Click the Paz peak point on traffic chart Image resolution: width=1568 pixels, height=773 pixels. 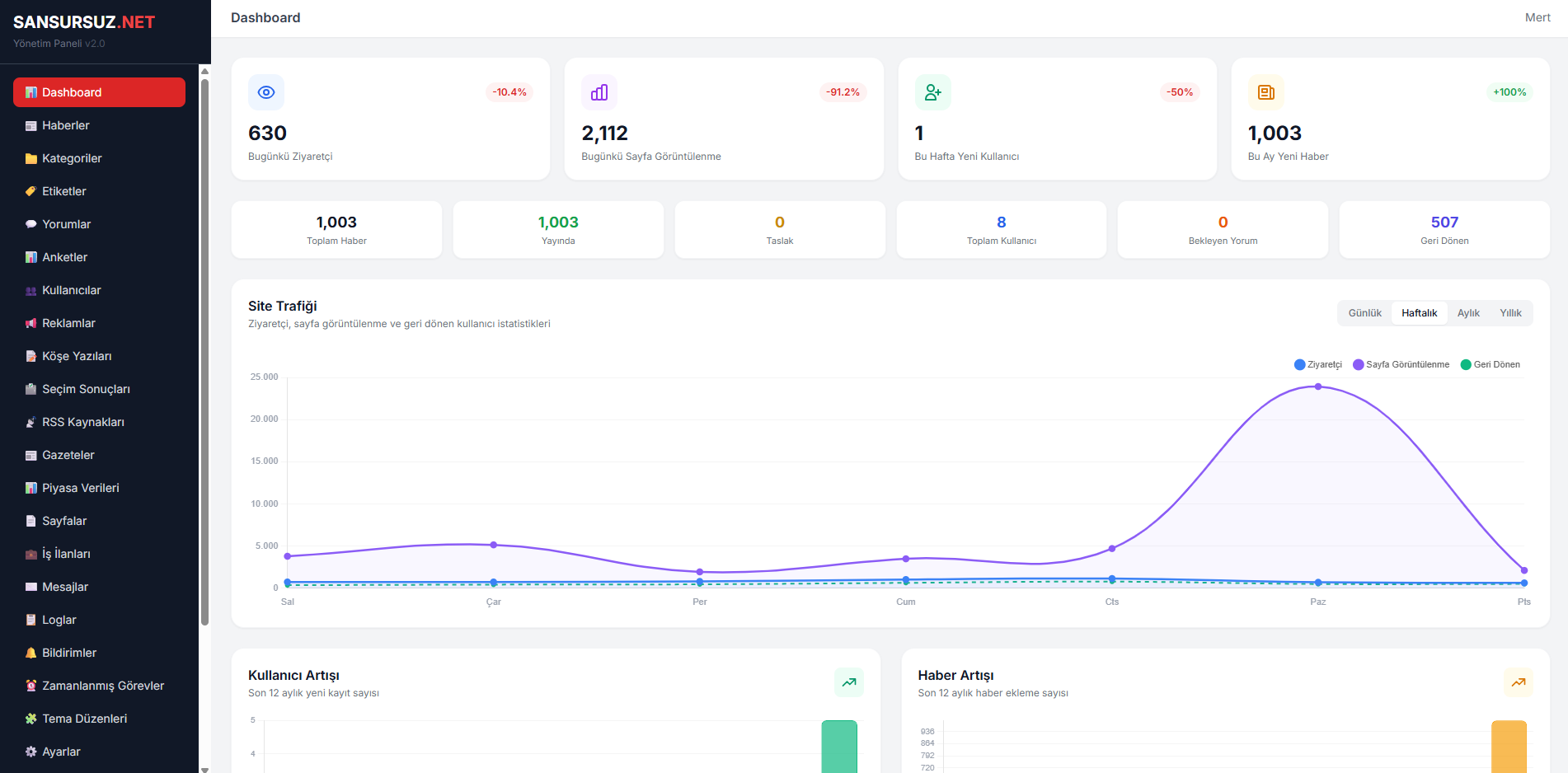click(1318, 386)
